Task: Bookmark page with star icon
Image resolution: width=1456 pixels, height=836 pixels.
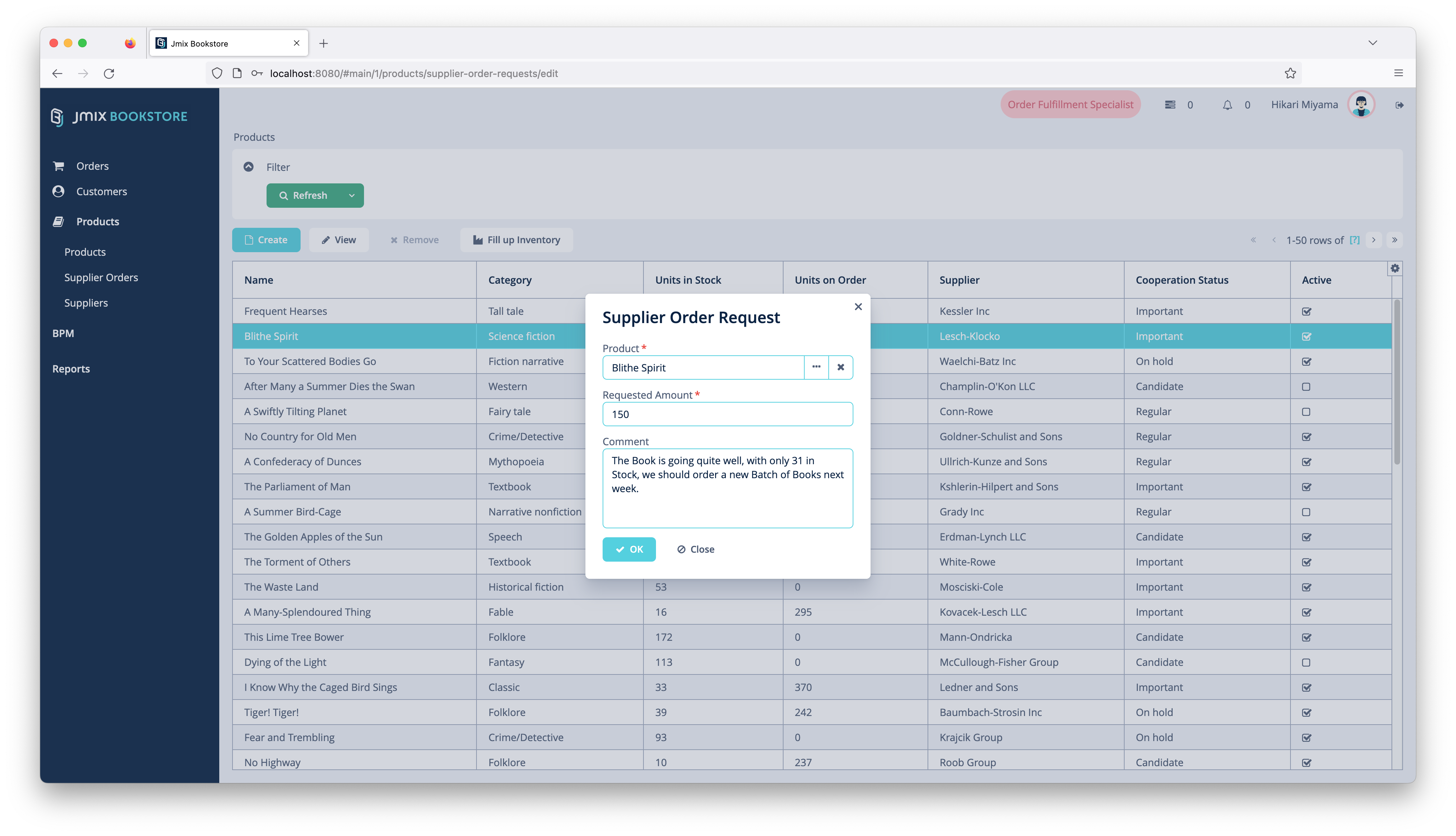Action: point(1290,73)
